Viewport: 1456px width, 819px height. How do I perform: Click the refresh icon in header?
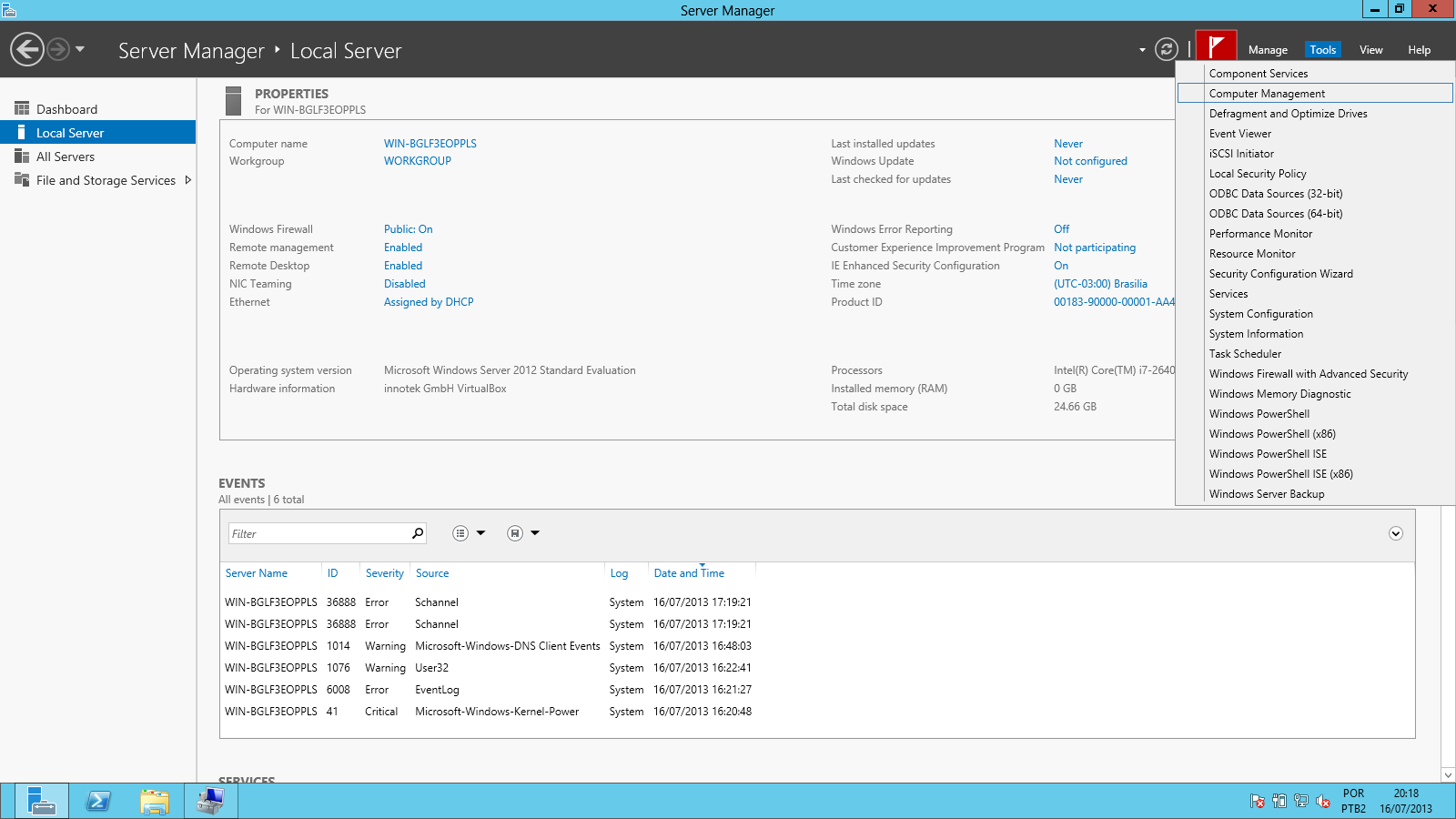[x=1166, y=49]
